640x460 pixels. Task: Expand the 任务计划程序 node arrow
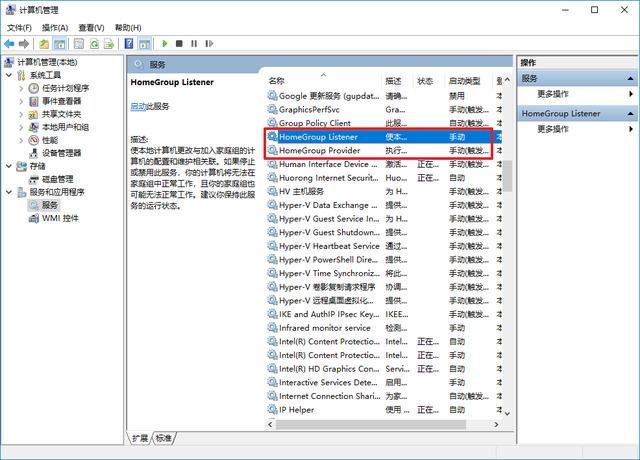tap(21, 88)
